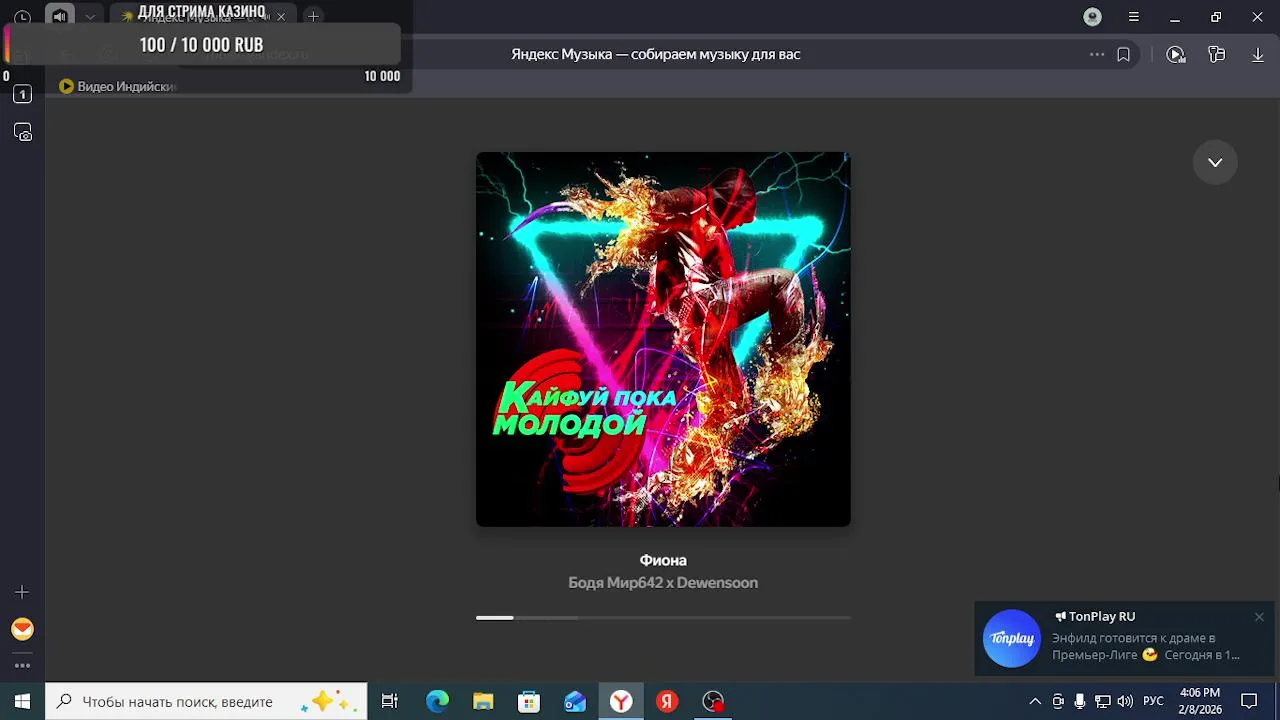Open artist Бодя Мир642 x Dewensoon
The height and width of the screenshot is (720, 1280).
663,583
